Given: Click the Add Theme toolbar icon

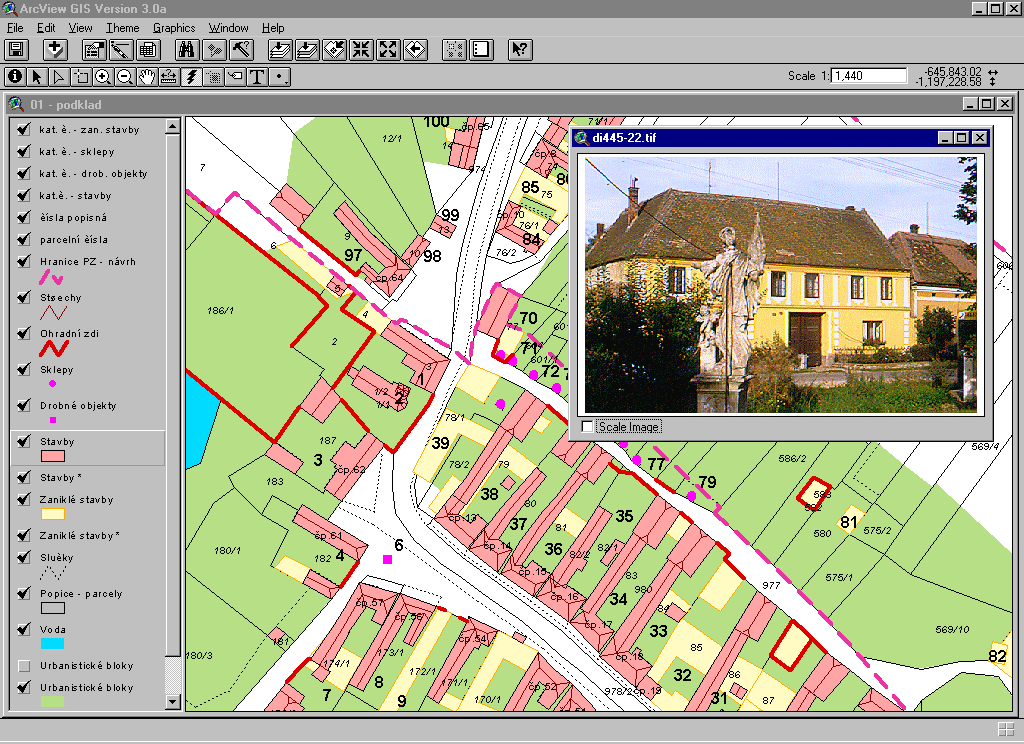Looking at the screenshot, I should point(56,50).
